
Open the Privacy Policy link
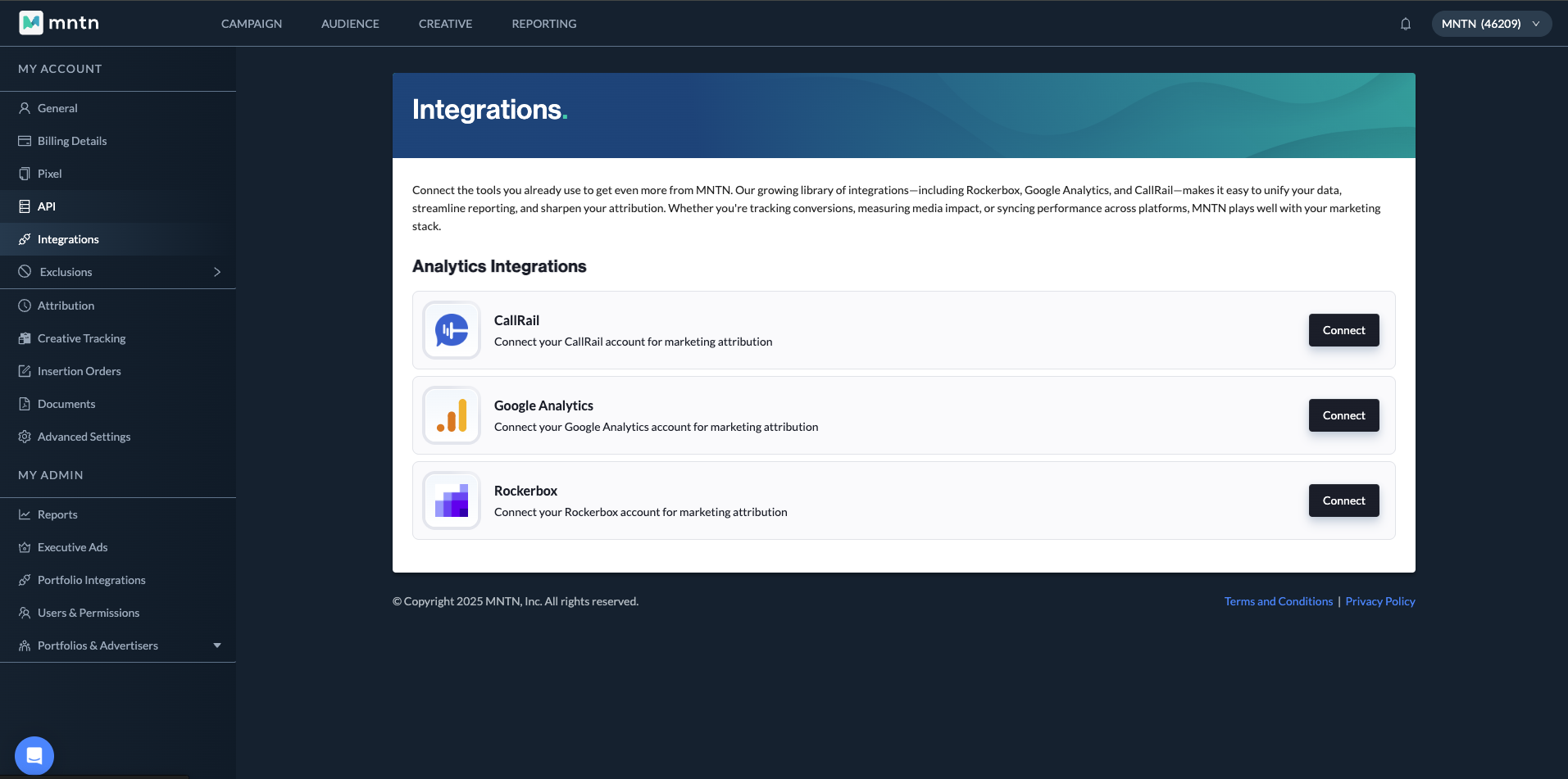1380,601
